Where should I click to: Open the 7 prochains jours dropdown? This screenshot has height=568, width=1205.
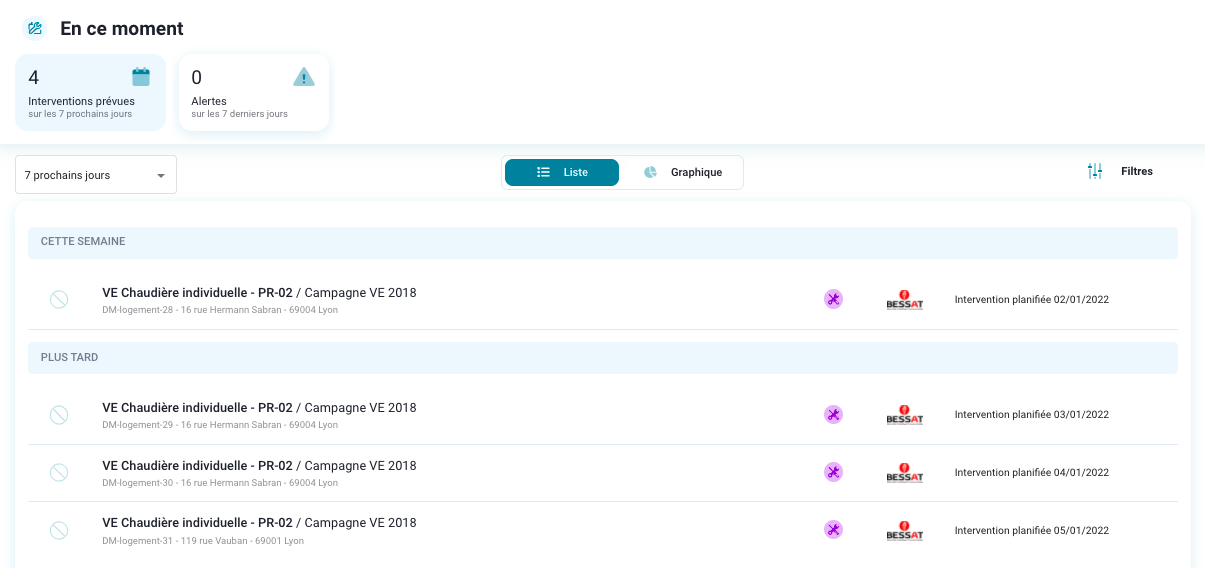click(x=96, y=175)
